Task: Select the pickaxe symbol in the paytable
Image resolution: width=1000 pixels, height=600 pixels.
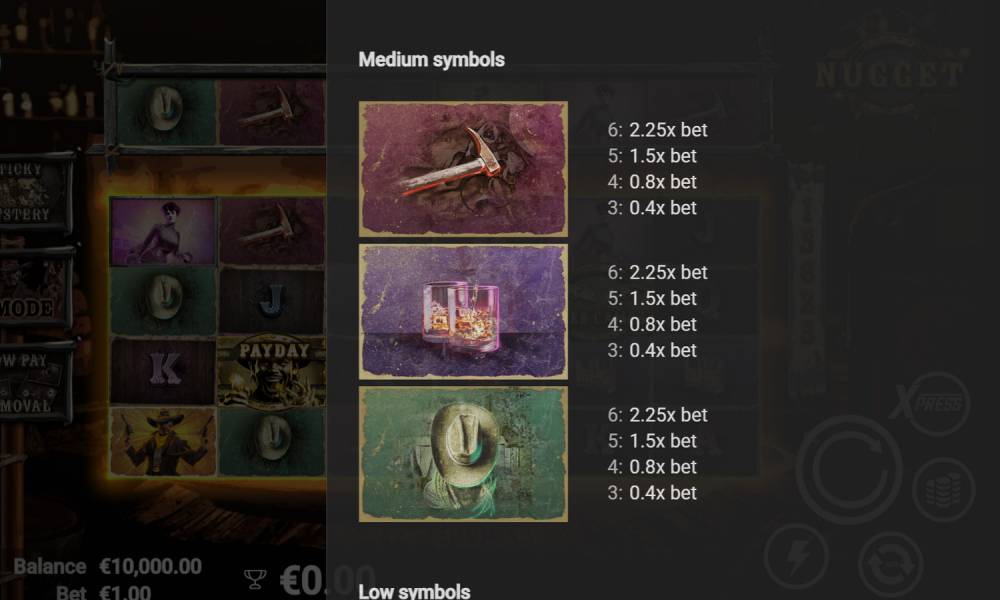Action: tap(463, 169)
